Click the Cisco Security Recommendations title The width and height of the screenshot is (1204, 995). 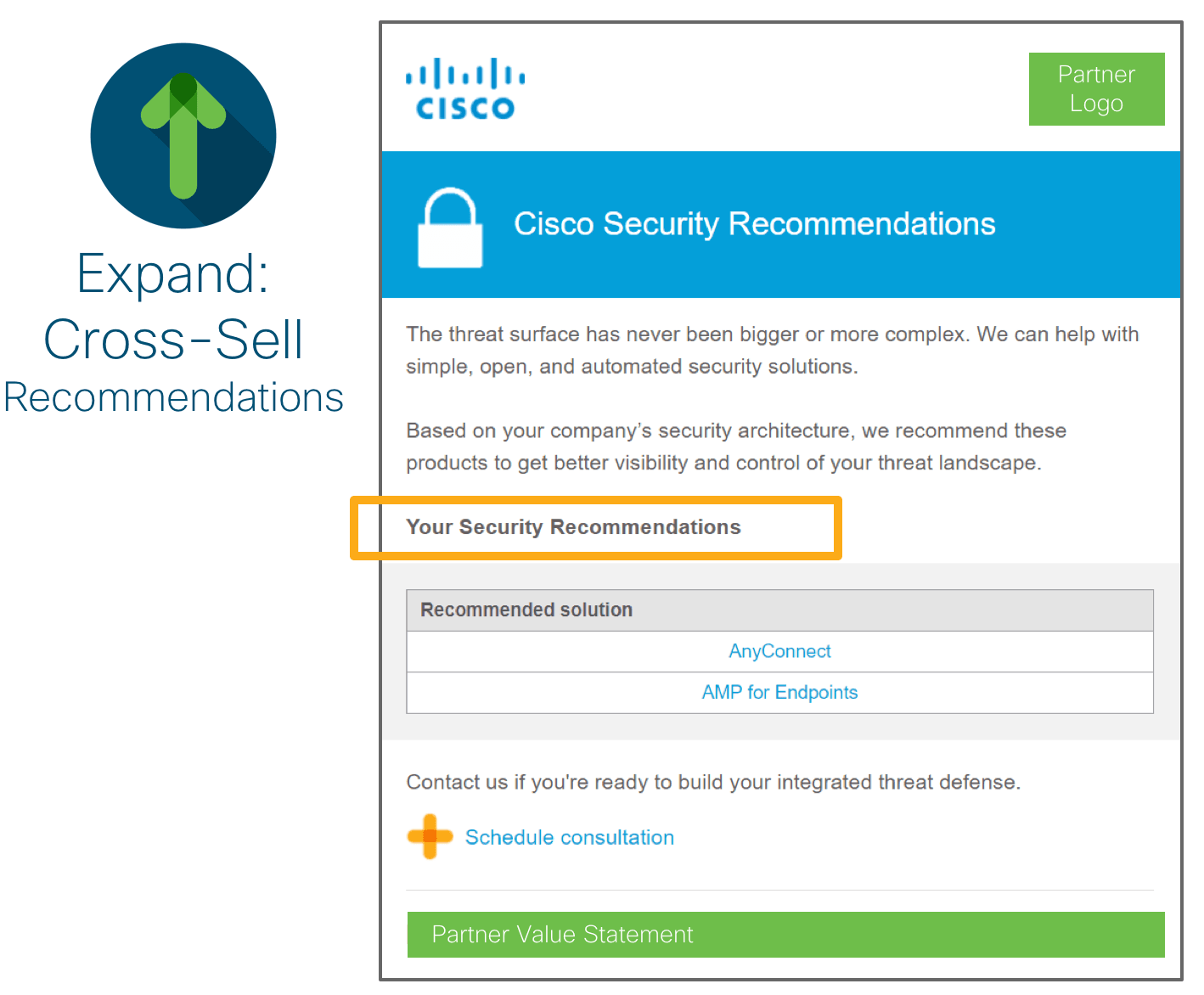754,224
